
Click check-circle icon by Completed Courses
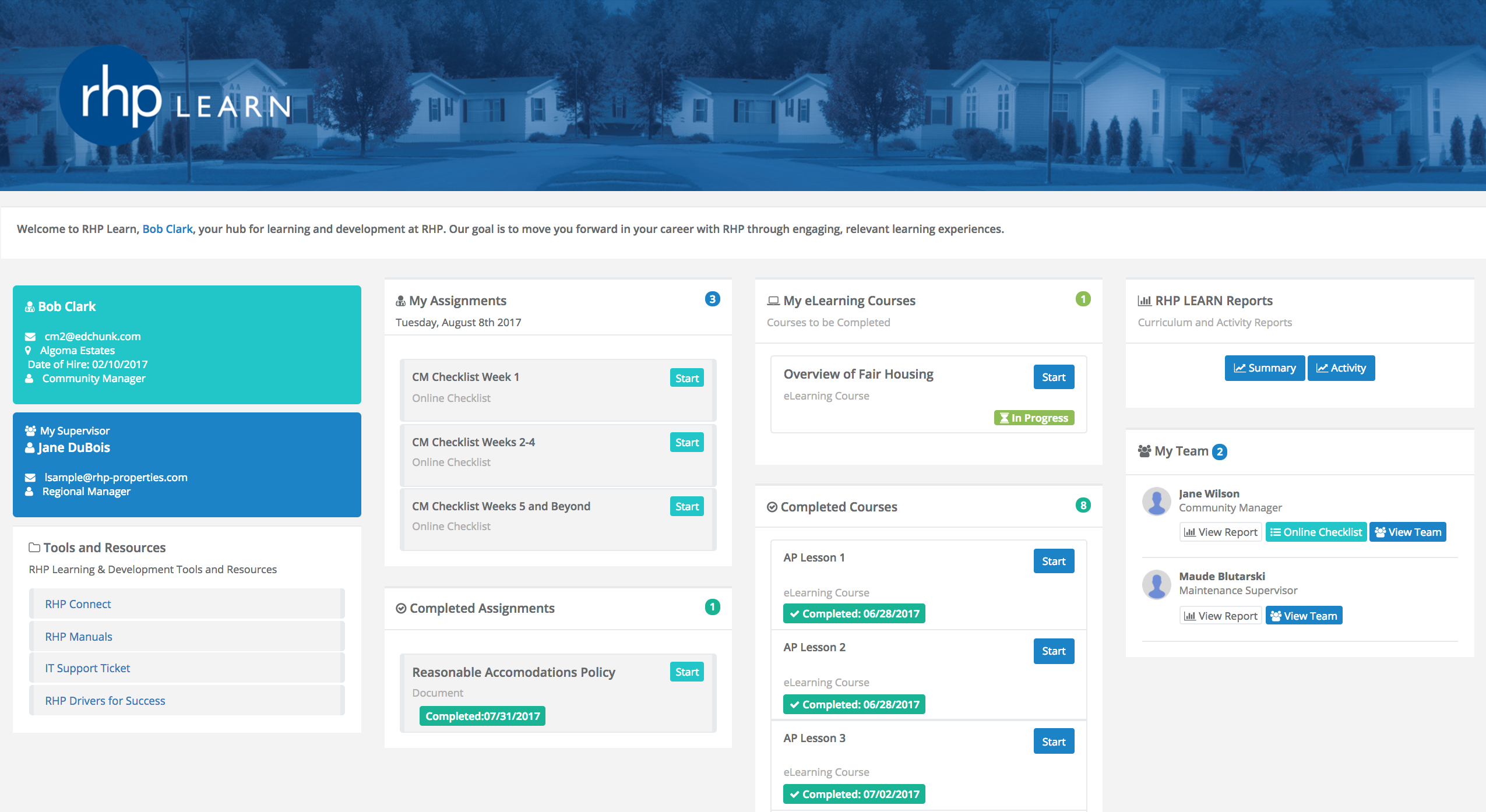point(772,507)
